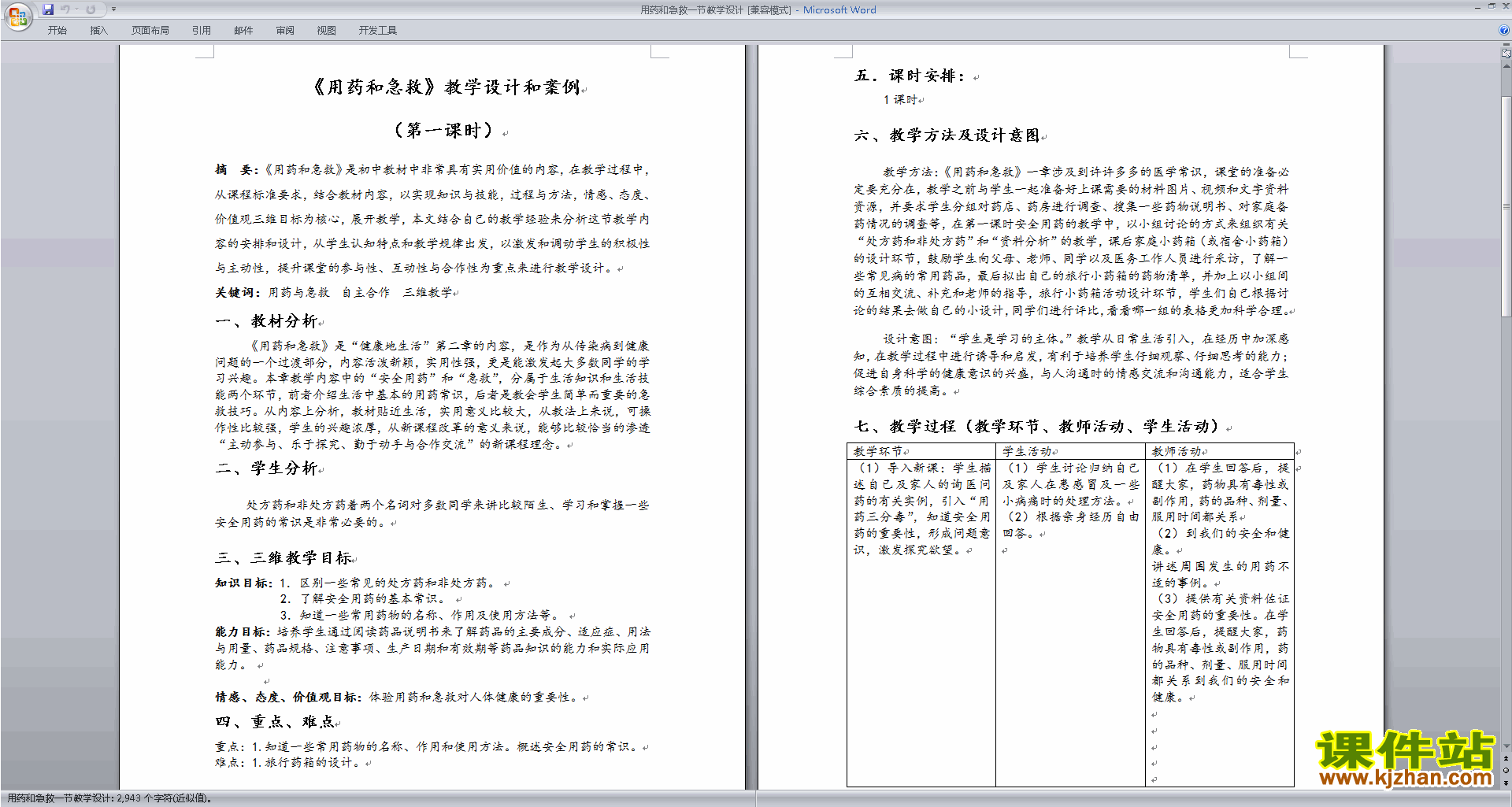Image resolution: width=1512 pixels, height=807 pixels.
Task: Select the 引用 ribbon tab
Action: 202,30
